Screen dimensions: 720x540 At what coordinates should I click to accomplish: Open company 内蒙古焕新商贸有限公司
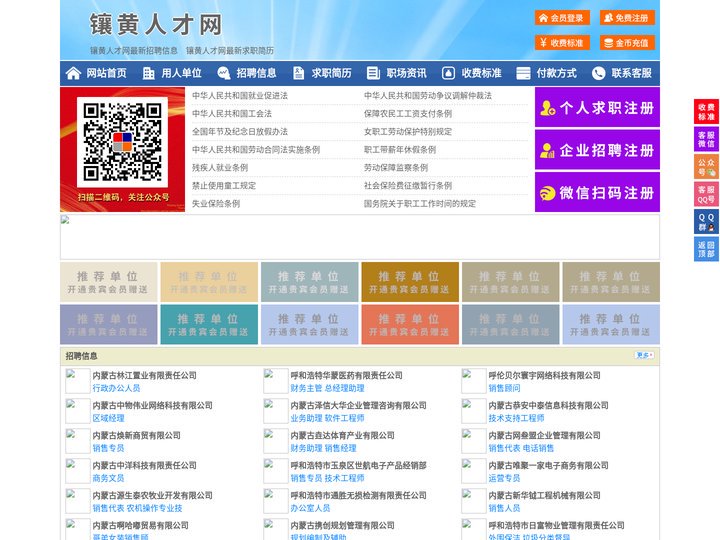(x=136, y=435)
